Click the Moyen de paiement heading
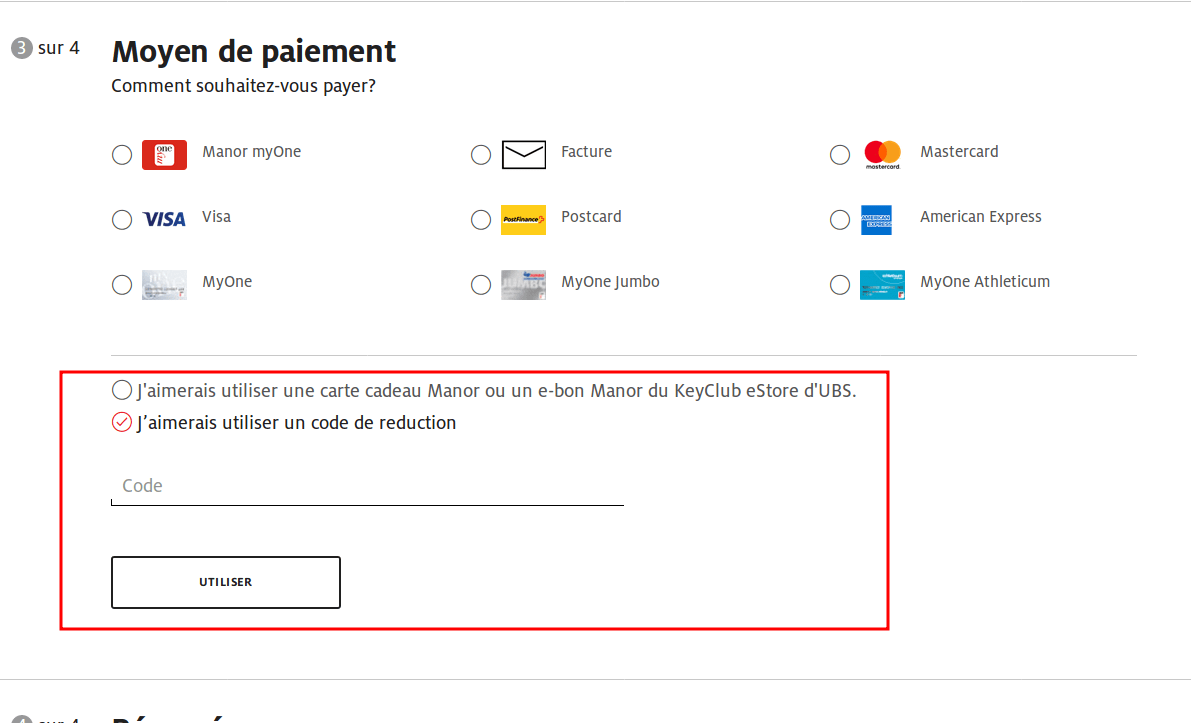This screenshot has height=723, width=1191. pos(253,50)
